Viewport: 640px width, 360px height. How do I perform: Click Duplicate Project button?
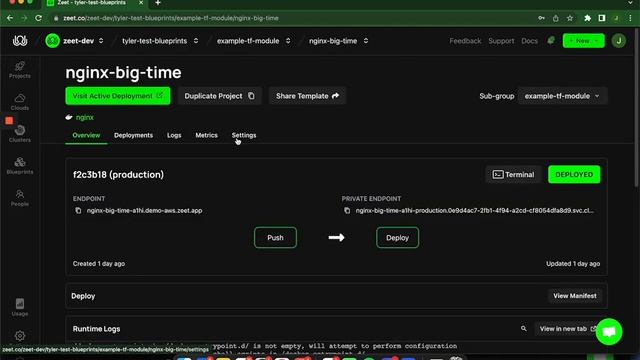pos(220,96)
